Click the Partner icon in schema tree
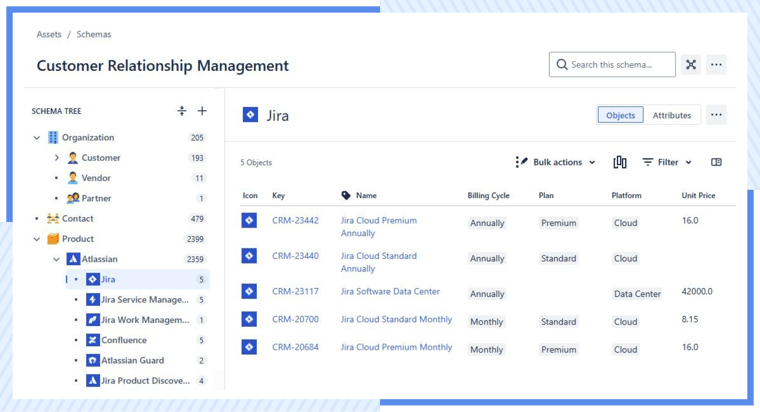 (x=73, y=198)
